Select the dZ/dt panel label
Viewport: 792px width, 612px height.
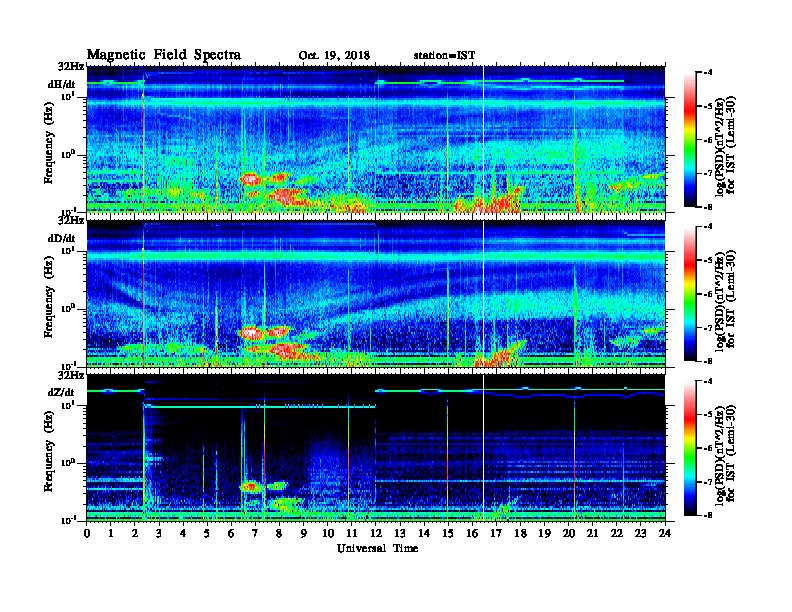click(61, 392)
